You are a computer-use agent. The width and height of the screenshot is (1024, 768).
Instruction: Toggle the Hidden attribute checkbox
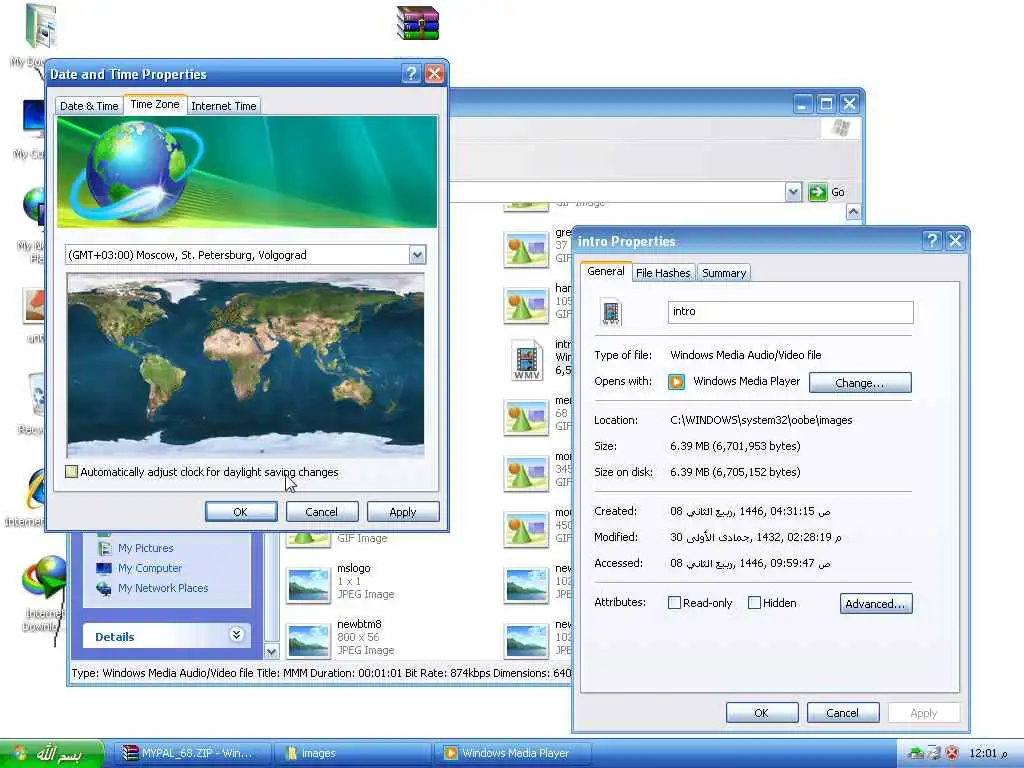coord(754,603)
